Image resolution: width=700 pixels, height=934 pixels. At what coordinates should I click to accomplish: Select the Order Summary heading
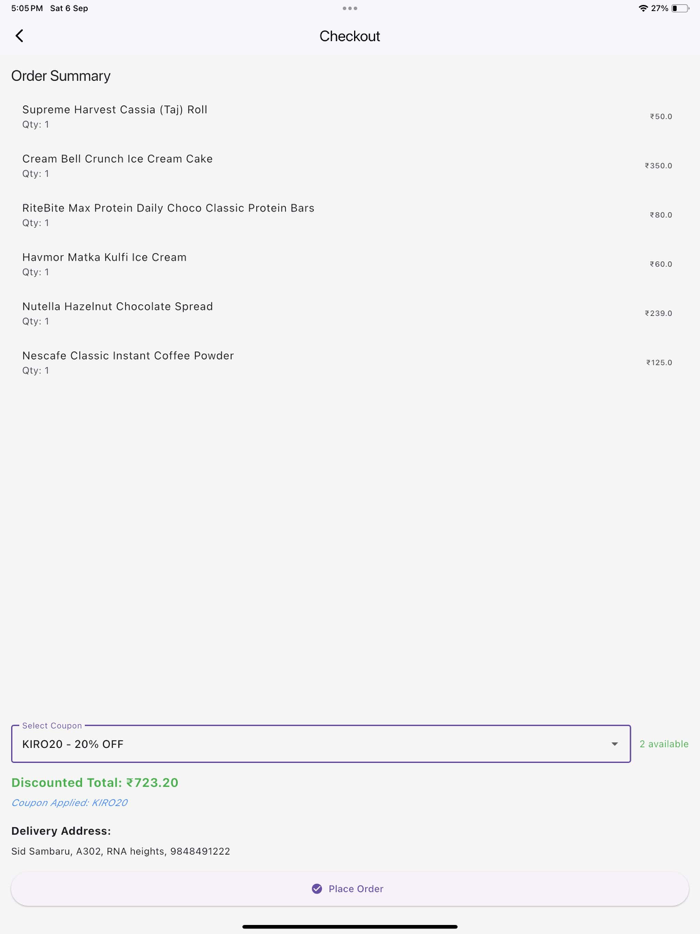pos(60,76)
